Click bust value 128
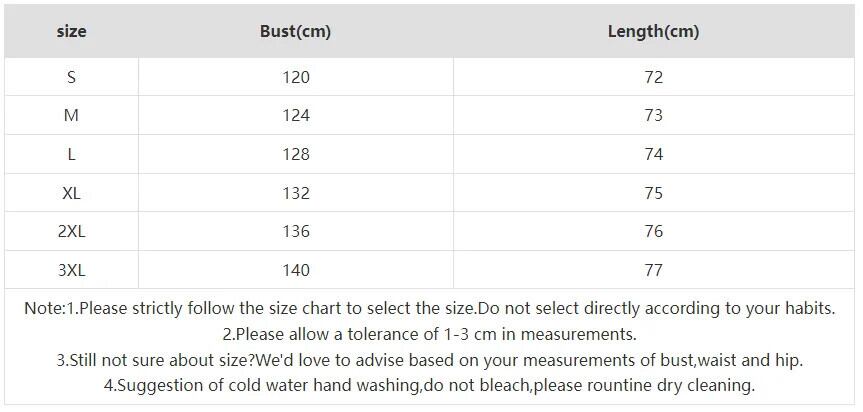Screen dimensions: 863x412 coord(296,154)
